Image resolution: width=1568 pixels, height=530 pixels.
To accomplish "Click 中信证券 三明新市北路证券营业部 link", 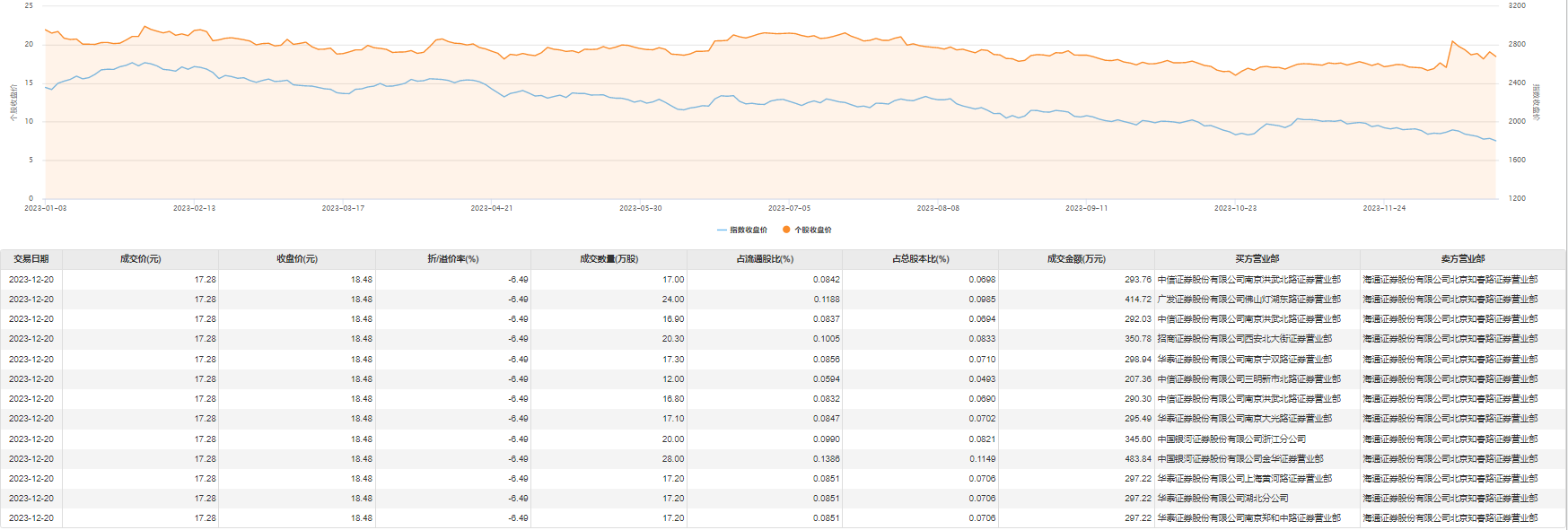I will click(1248, 379).
